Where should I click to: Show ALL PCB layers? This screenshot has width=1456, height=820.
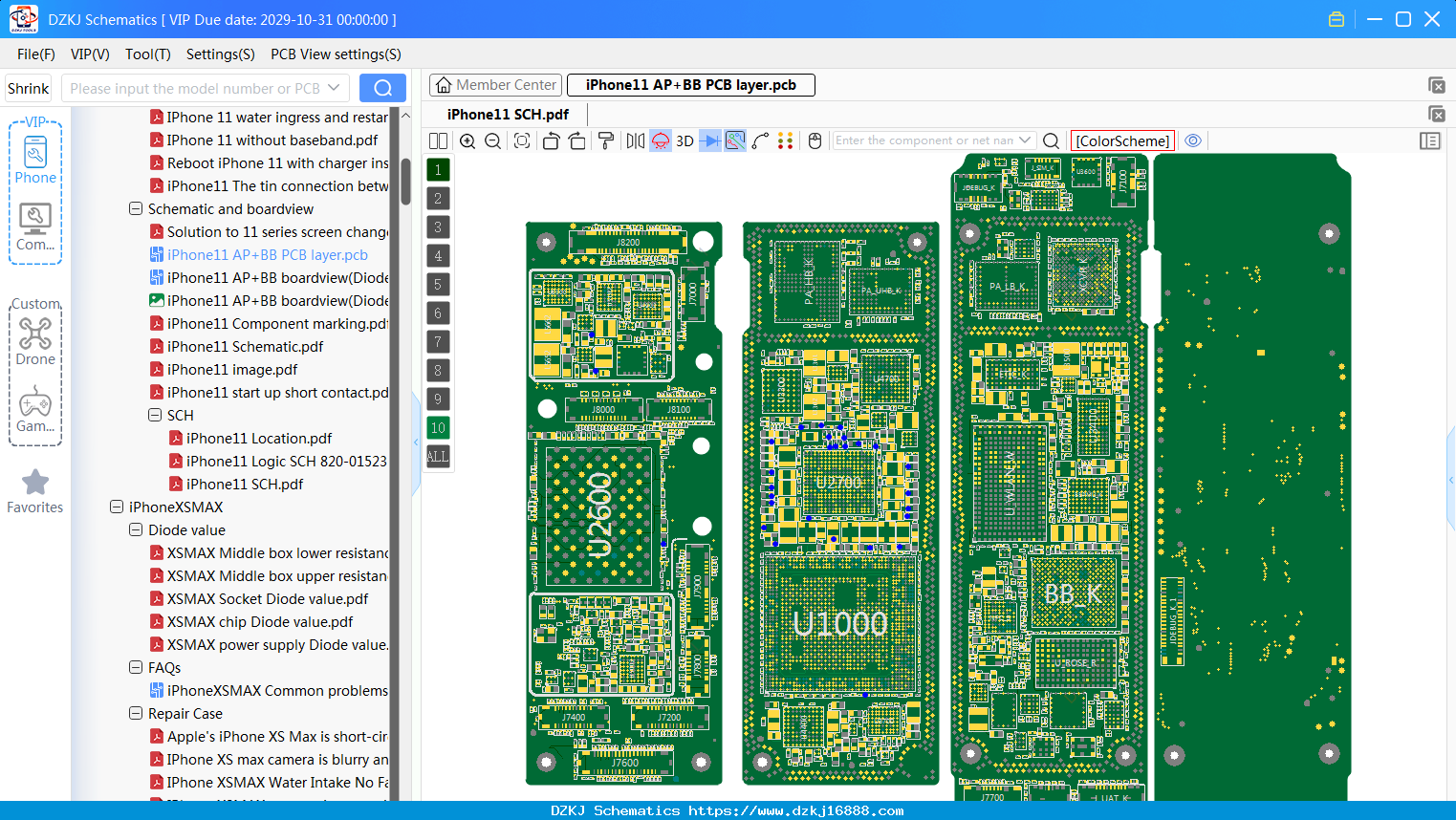tap(438, 457)
